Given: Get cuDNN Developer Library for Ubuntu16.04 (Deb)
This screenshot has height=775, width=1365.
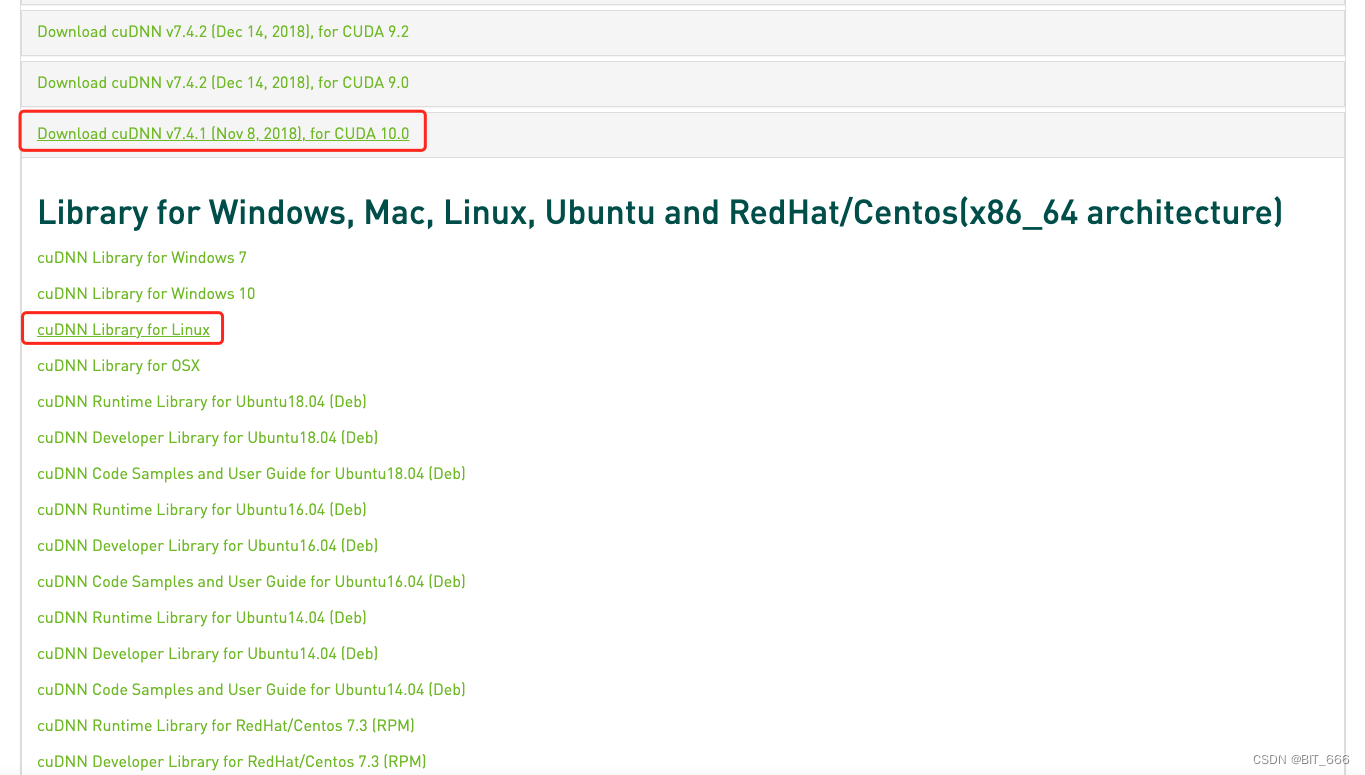Looking at the screenshot, I should click(x=208, y=546).
